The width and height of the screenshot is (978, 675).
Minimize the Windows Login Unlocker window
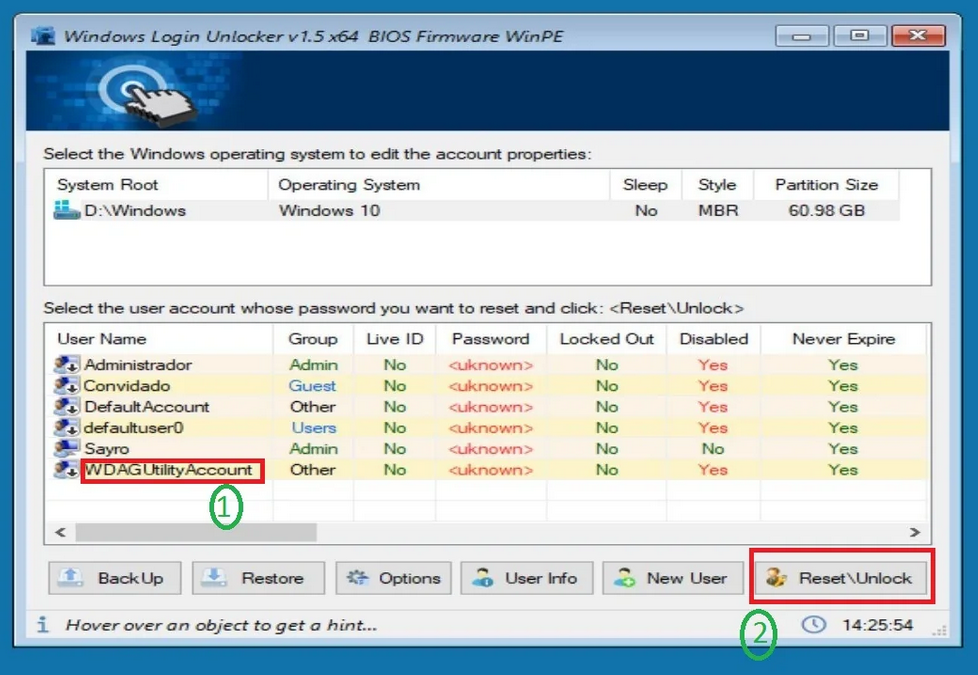801,36
